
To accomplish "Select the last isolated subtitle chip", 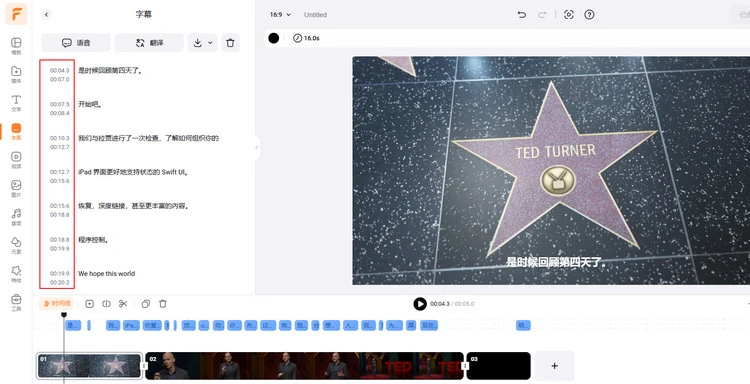I will 523,326.
